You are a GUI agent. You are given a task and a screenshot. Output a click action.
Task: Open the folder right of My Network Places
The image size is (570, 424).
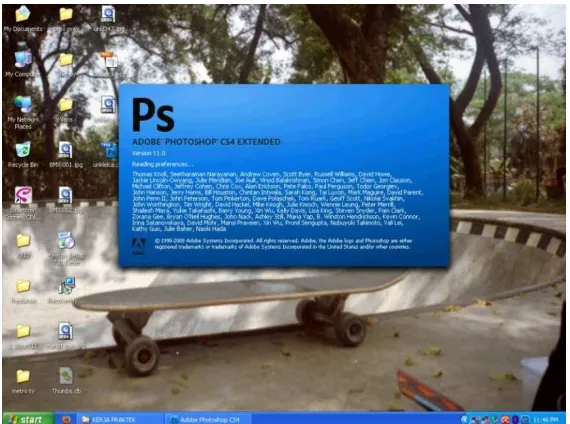pos(66,109)
